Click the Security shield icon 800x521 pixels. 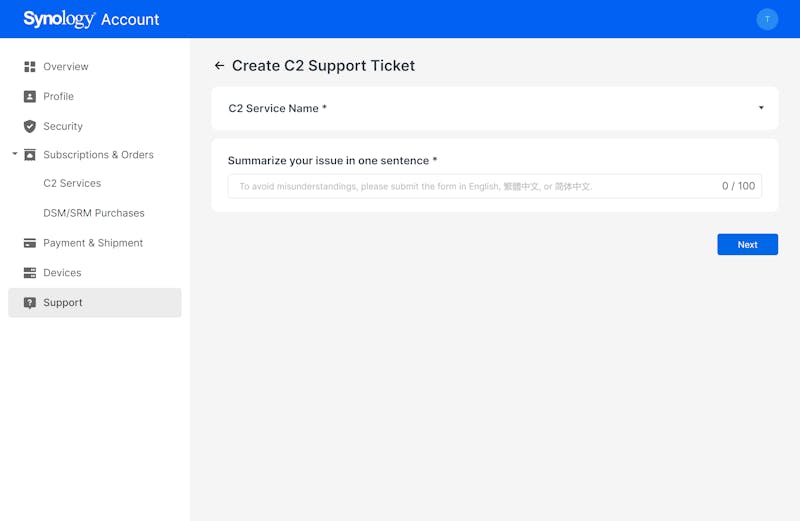click(x=30, y=126)
